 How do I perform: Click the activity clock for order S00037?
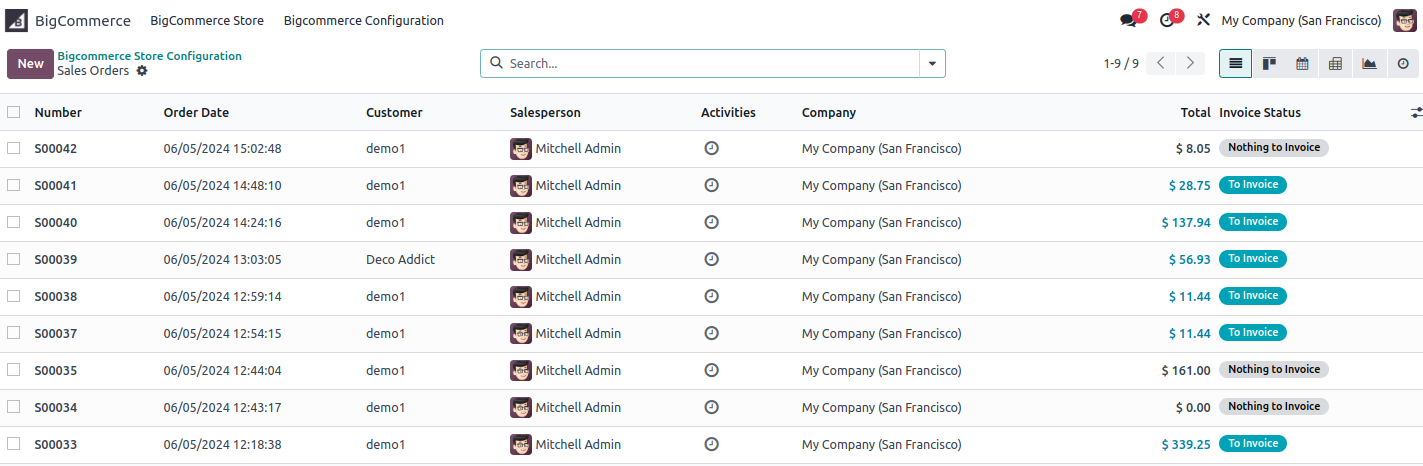[711, 333]
